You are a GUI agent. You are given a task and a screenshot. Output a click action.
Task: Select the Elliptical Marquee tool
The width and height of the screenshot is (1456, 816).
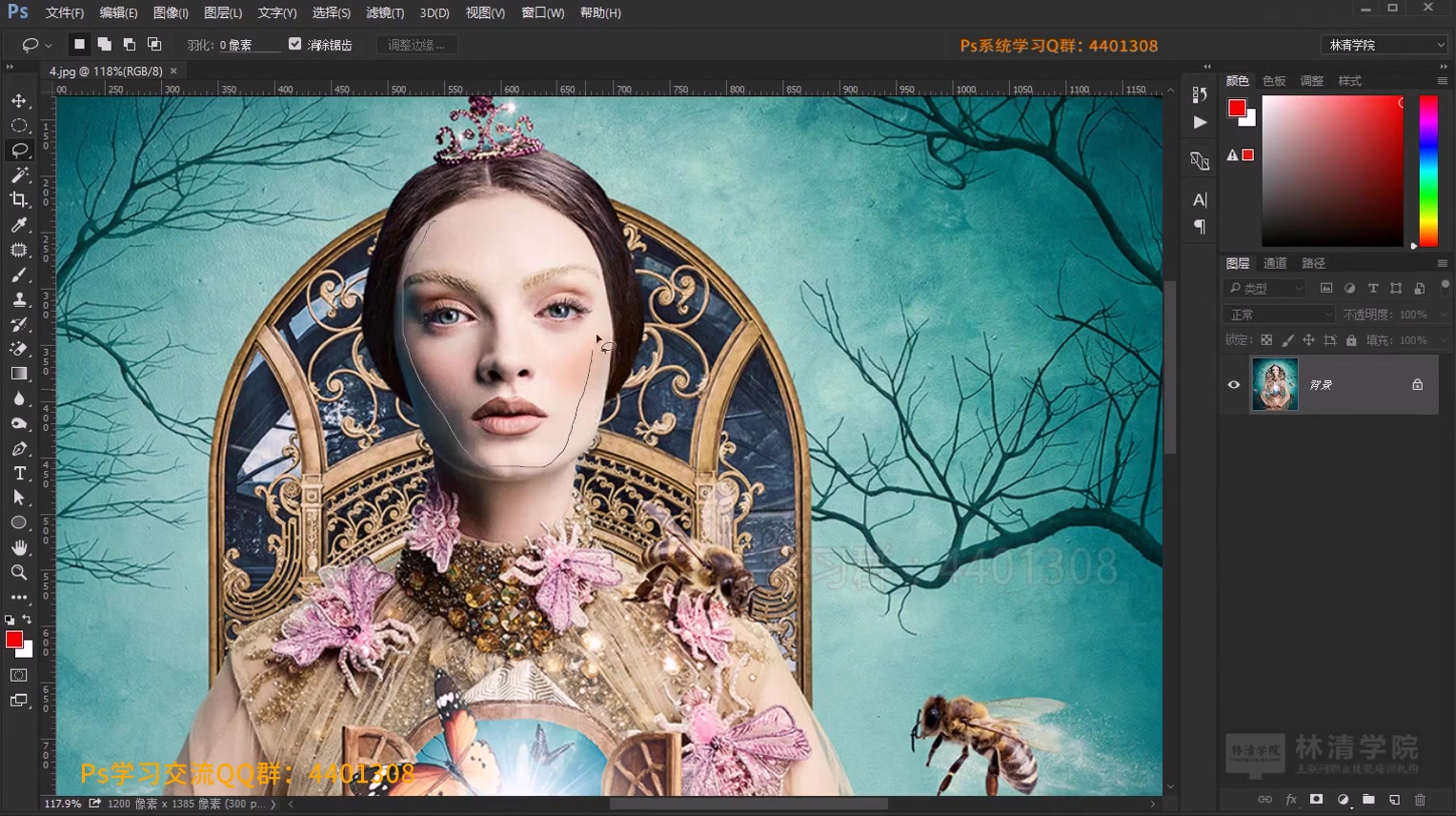coord(19,126)
